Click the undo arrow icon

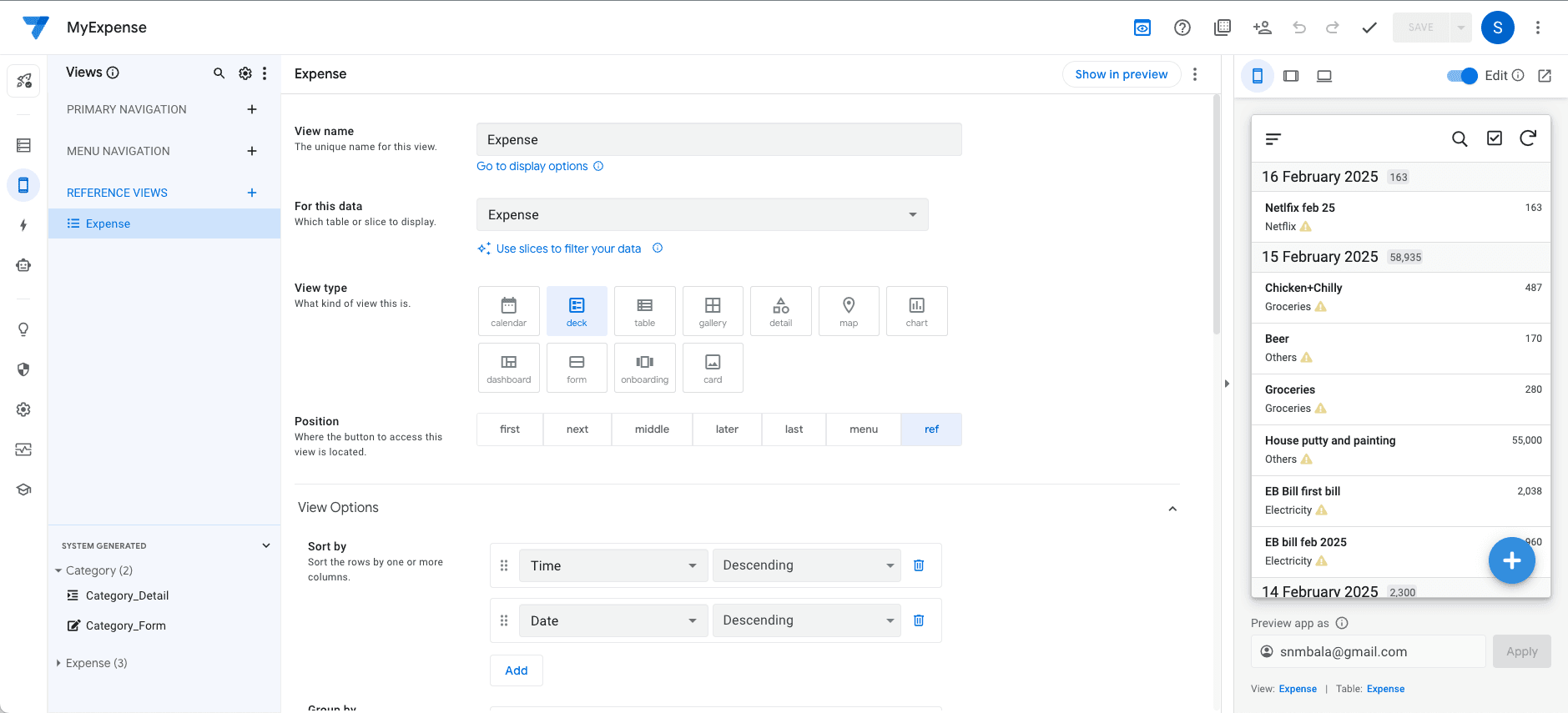[x=1299, y=28]
